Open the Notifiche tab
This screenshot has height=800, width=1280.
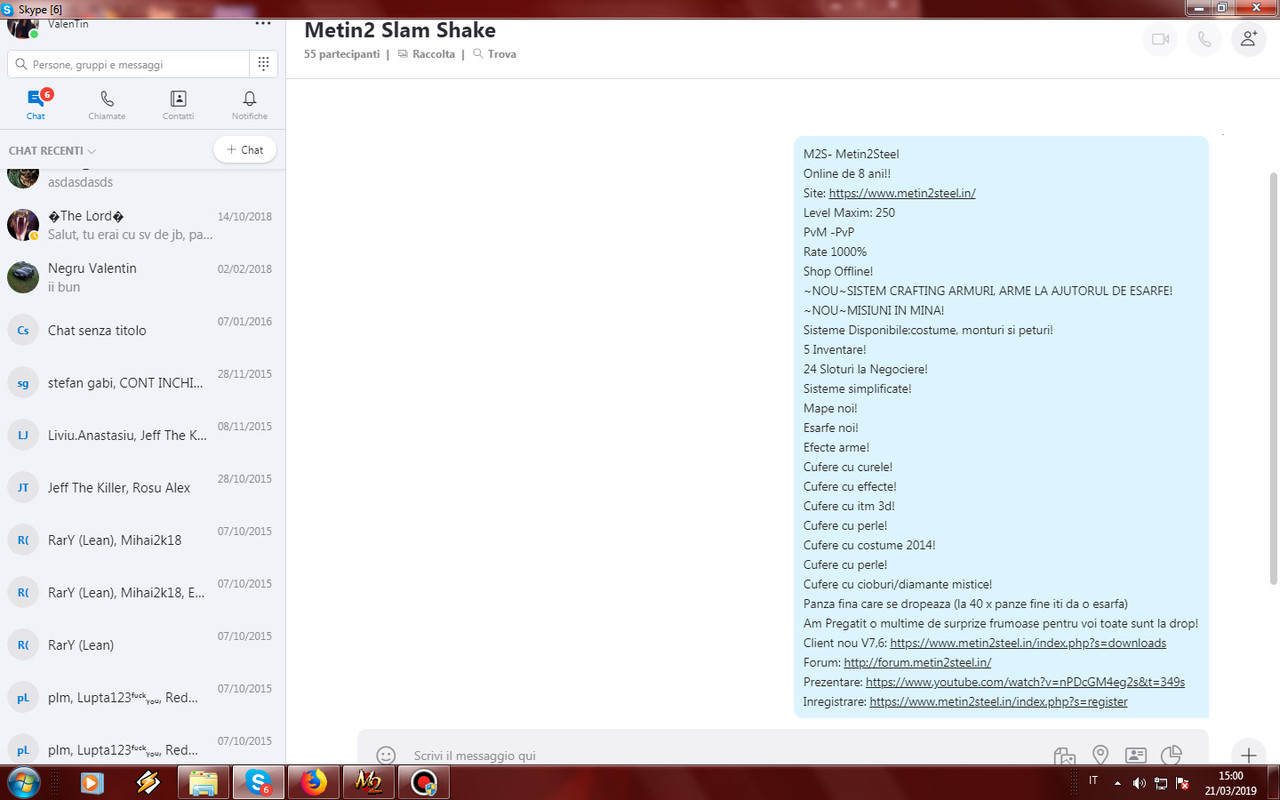(x=250, y=105)
